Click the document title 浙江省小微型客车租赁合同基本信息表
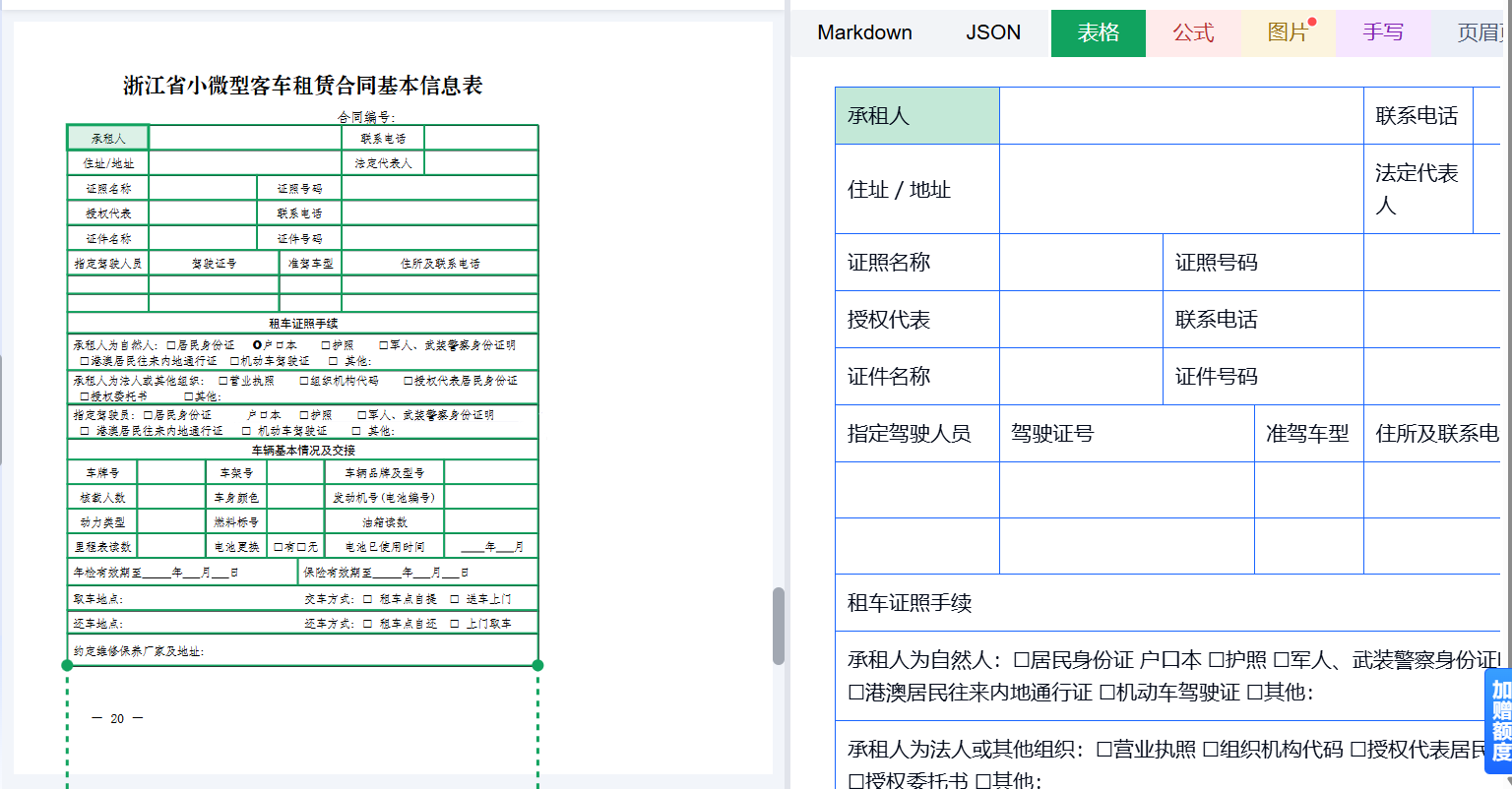This screenshot has height=789, width=1512. coord(303,86)
